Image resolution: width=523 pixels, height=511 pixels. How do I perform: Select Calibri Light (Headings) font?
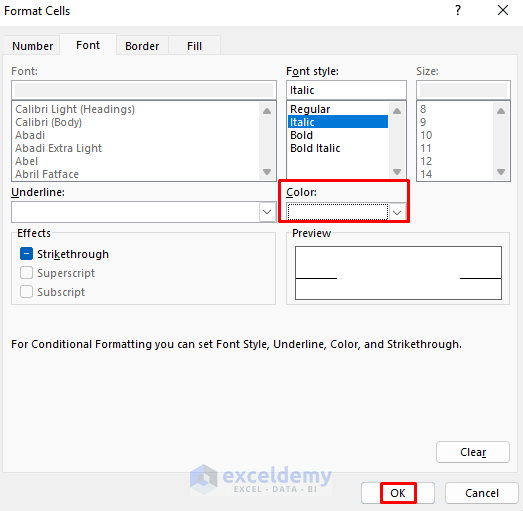click(75, 109)
